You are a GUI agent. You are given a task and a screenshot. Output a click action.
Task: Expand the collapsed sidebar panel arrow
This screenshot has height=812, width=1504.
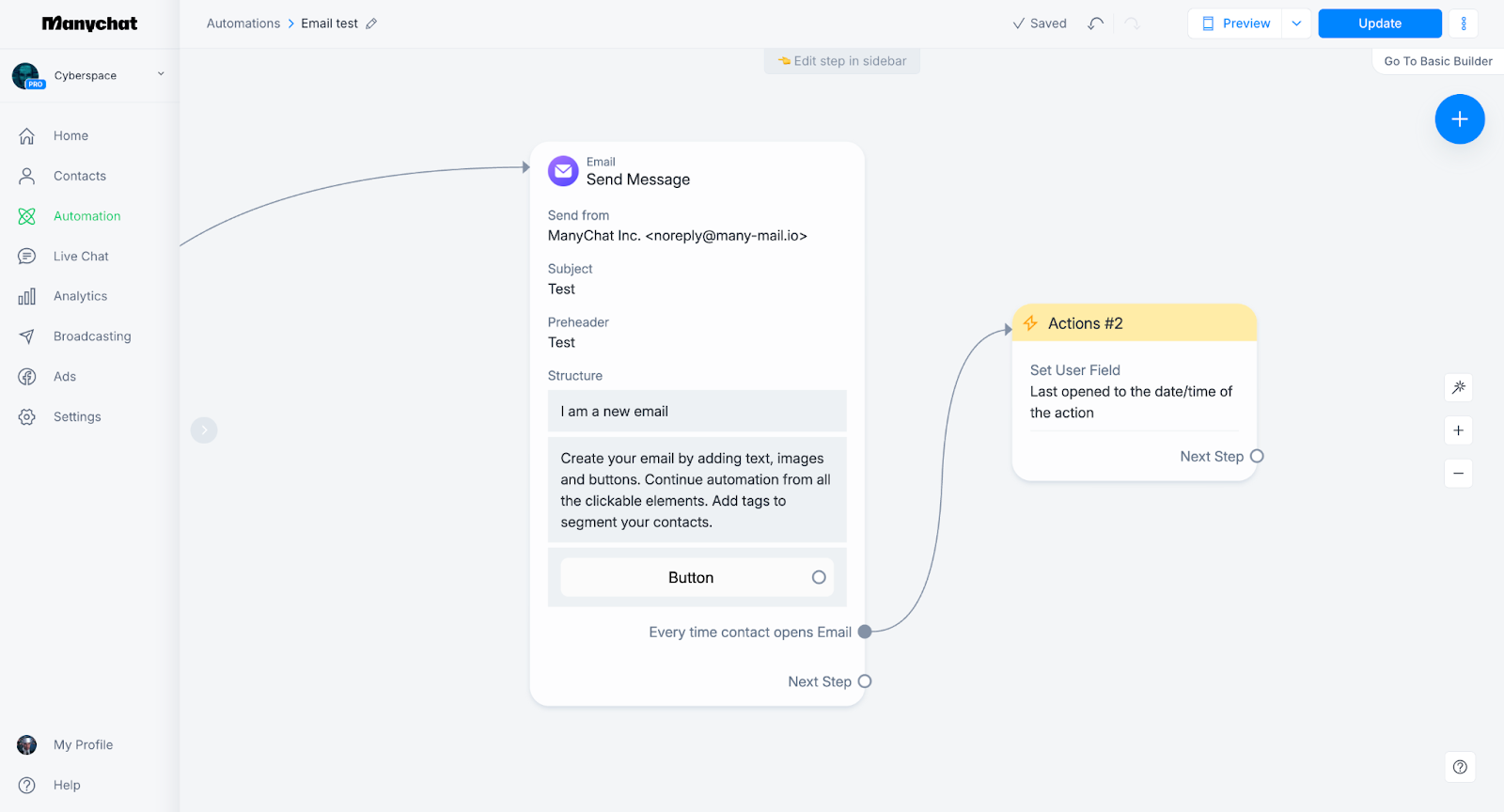pyautogui.click(x=204, y=430)
